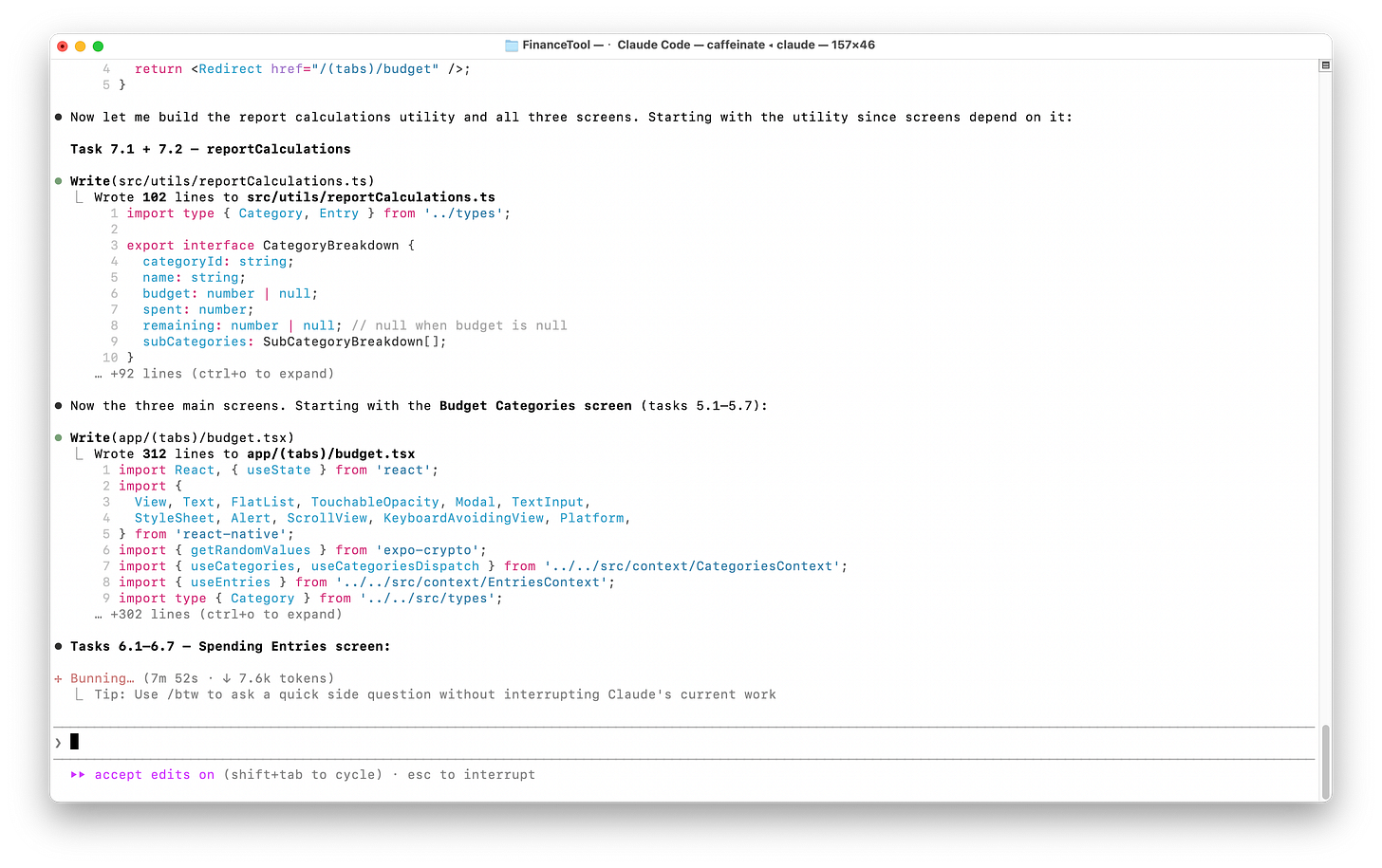Click 'subCategories: SubCategoryBreakdown[];' code line
Viewport: 1382px width, 868px height.
(294, 342)
